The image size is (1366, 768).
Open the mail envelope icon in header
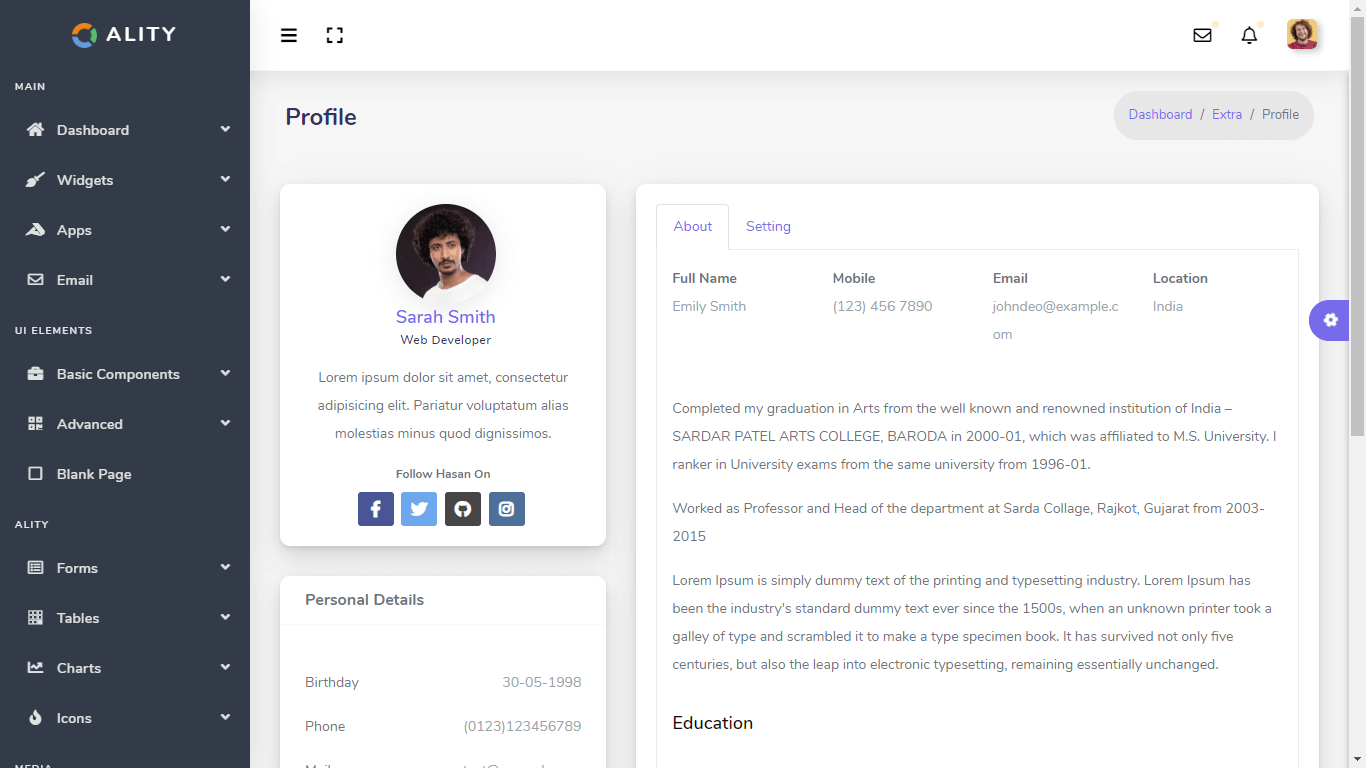[x=1202, y=36]
